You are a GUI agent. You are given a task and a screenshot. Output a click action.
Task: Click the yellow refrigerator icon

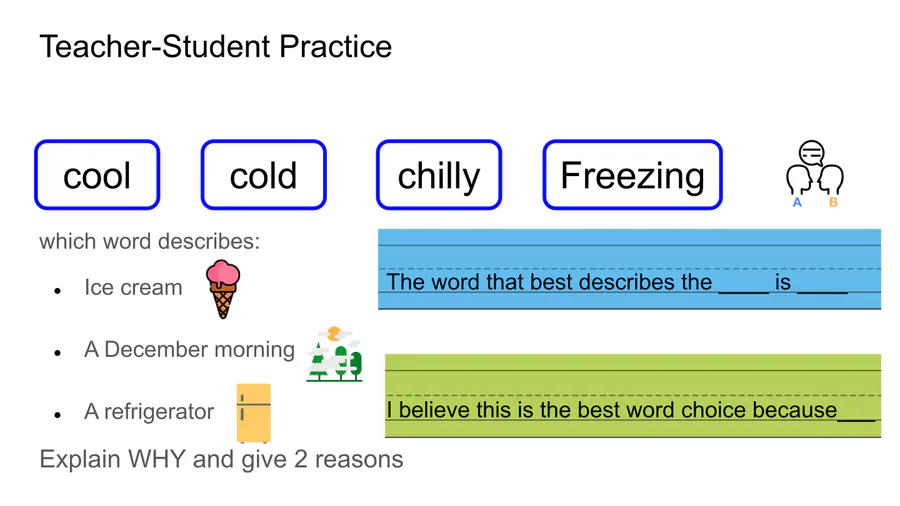click(254, 413)
